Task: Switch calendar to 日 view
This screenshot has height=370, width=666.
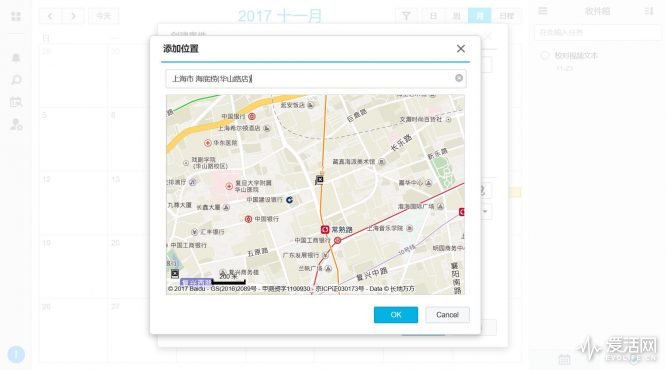Action: coord(433,16)
